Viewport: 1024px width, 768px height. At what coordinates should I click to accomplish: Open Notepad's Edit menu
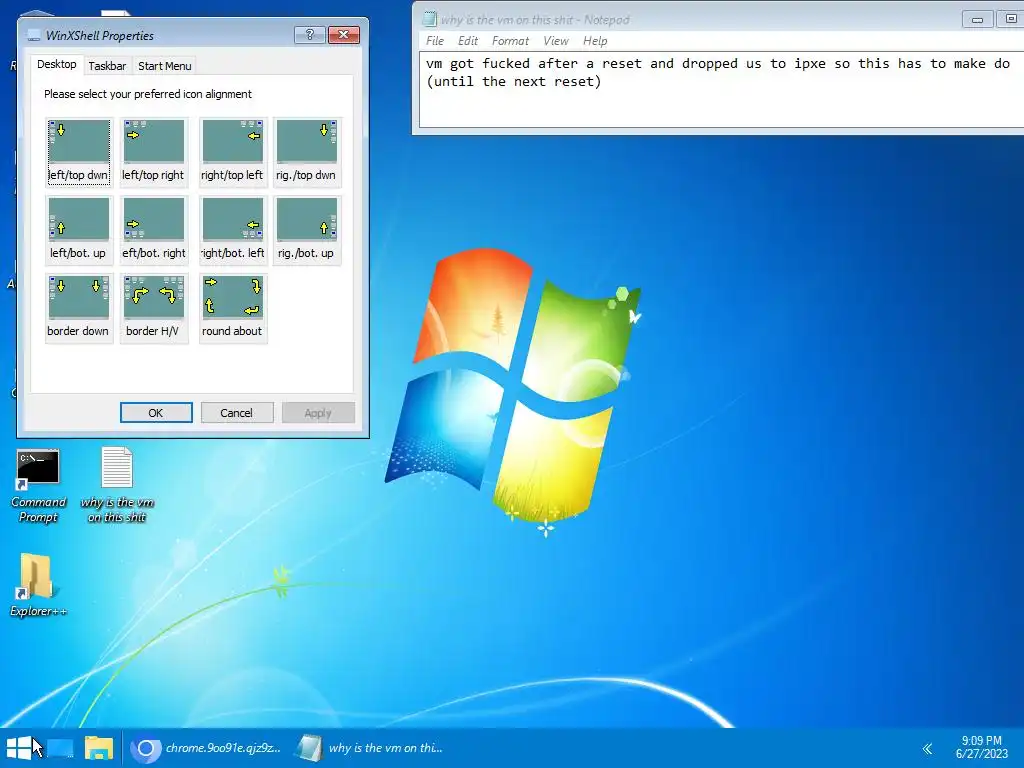tap(468, 40)
